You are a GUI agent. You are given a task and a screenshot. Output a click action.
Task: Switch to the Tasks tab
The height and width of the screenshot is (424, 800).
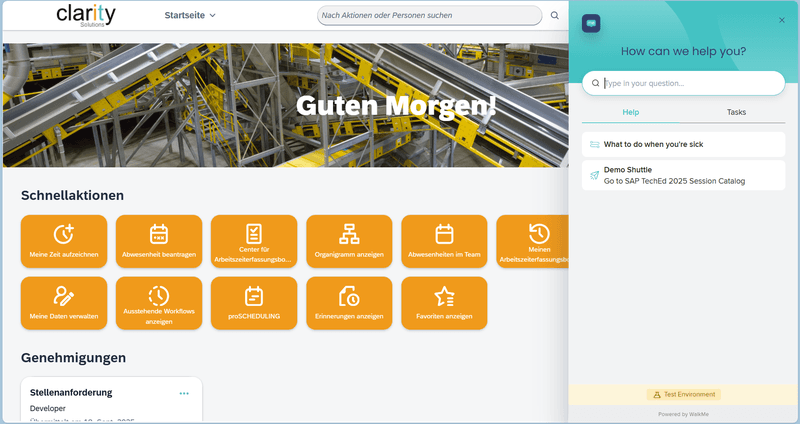coord(736,112)
